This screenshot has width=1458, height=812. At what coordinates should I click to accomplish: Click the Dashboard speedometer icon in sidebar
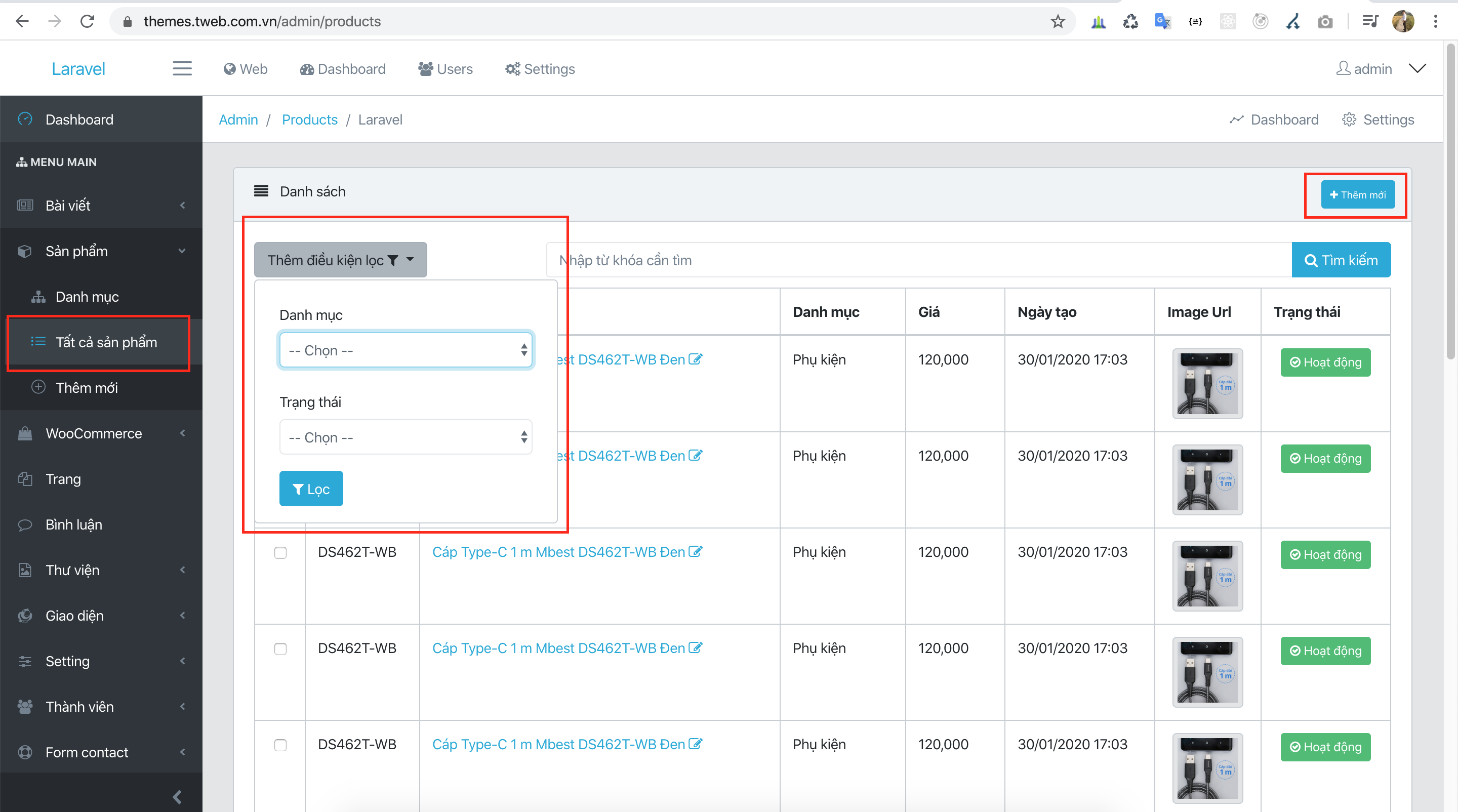coord(25,119)
